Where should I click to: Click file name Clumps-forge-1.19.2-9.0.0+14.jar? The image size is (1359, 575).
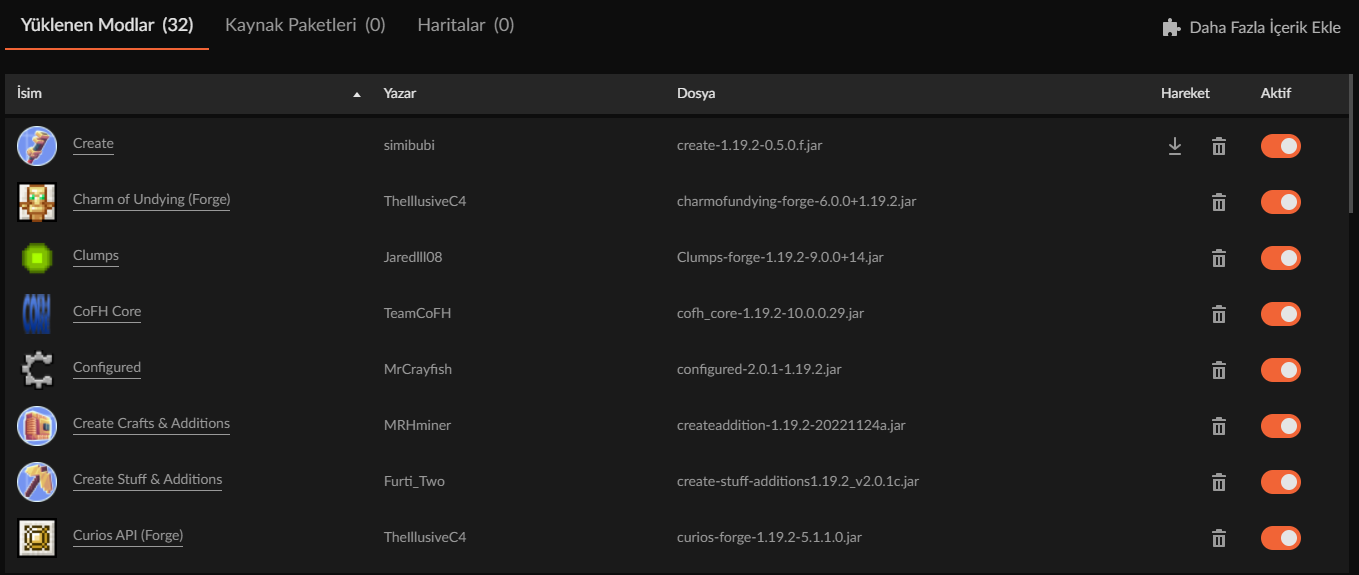[780, 257]
